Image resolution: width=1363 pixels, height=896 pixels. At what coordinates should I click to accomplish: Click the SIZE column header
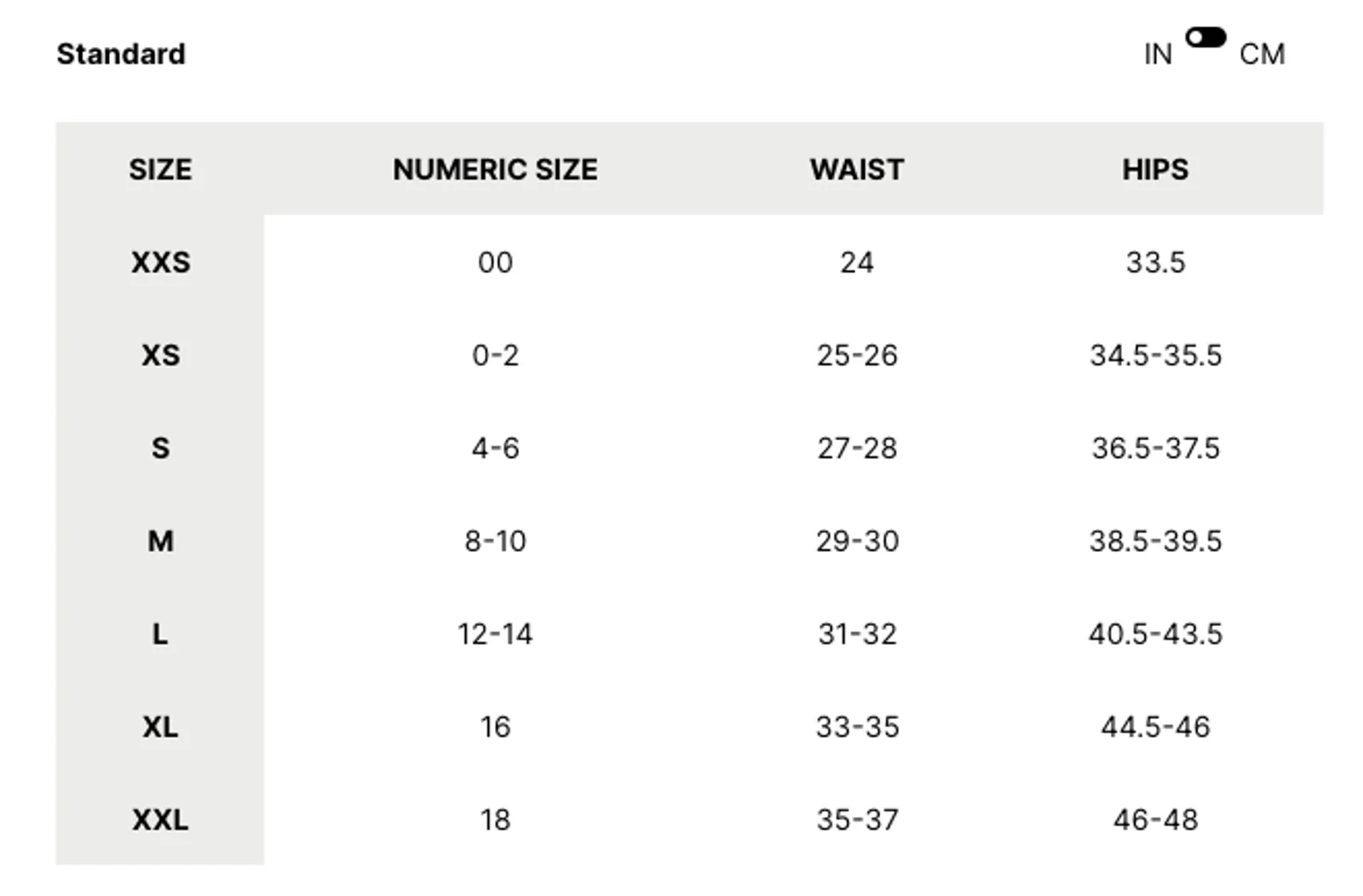tap(160, 169)
